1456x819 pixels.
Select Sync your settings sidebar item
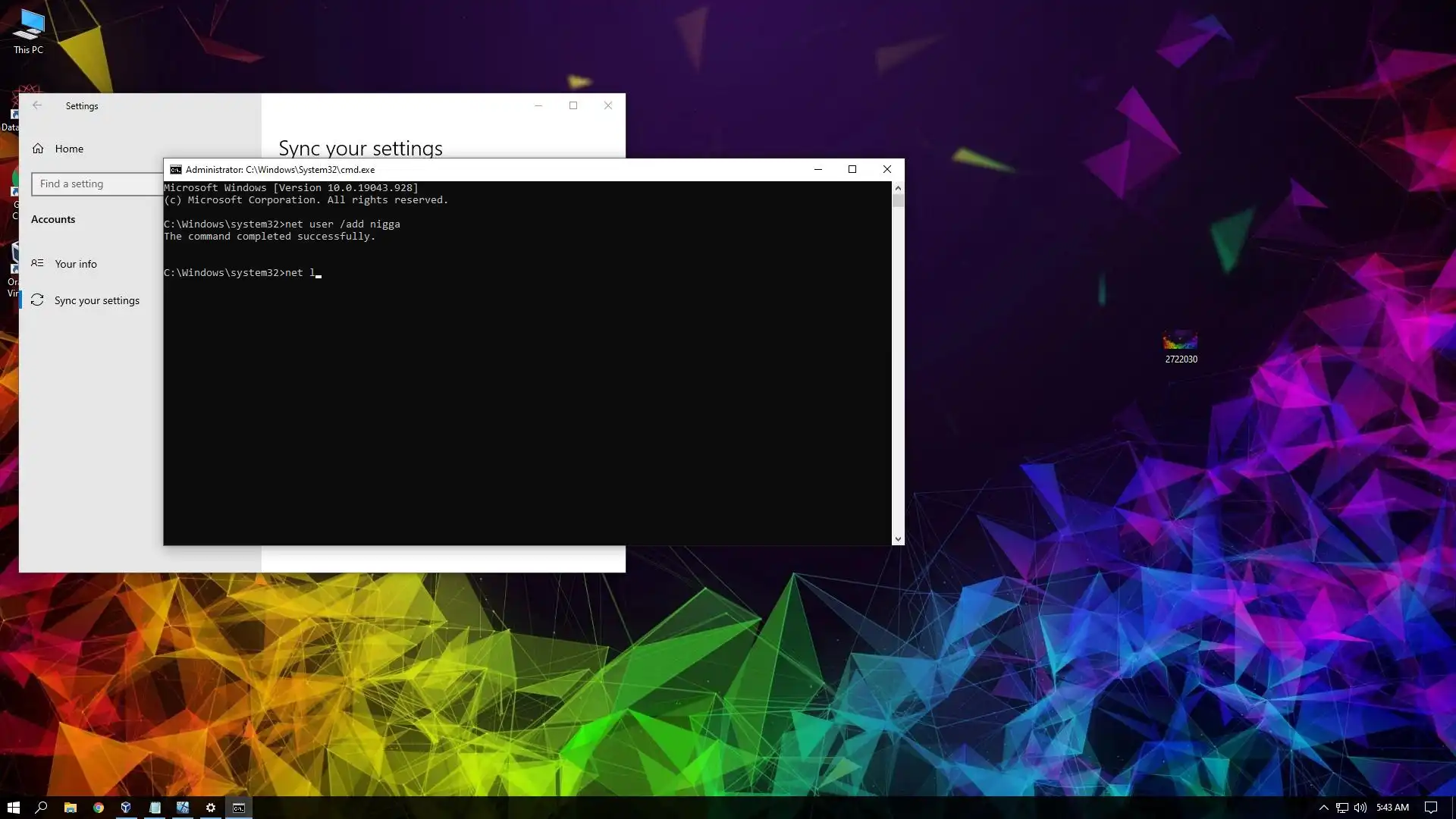point(96,300)
